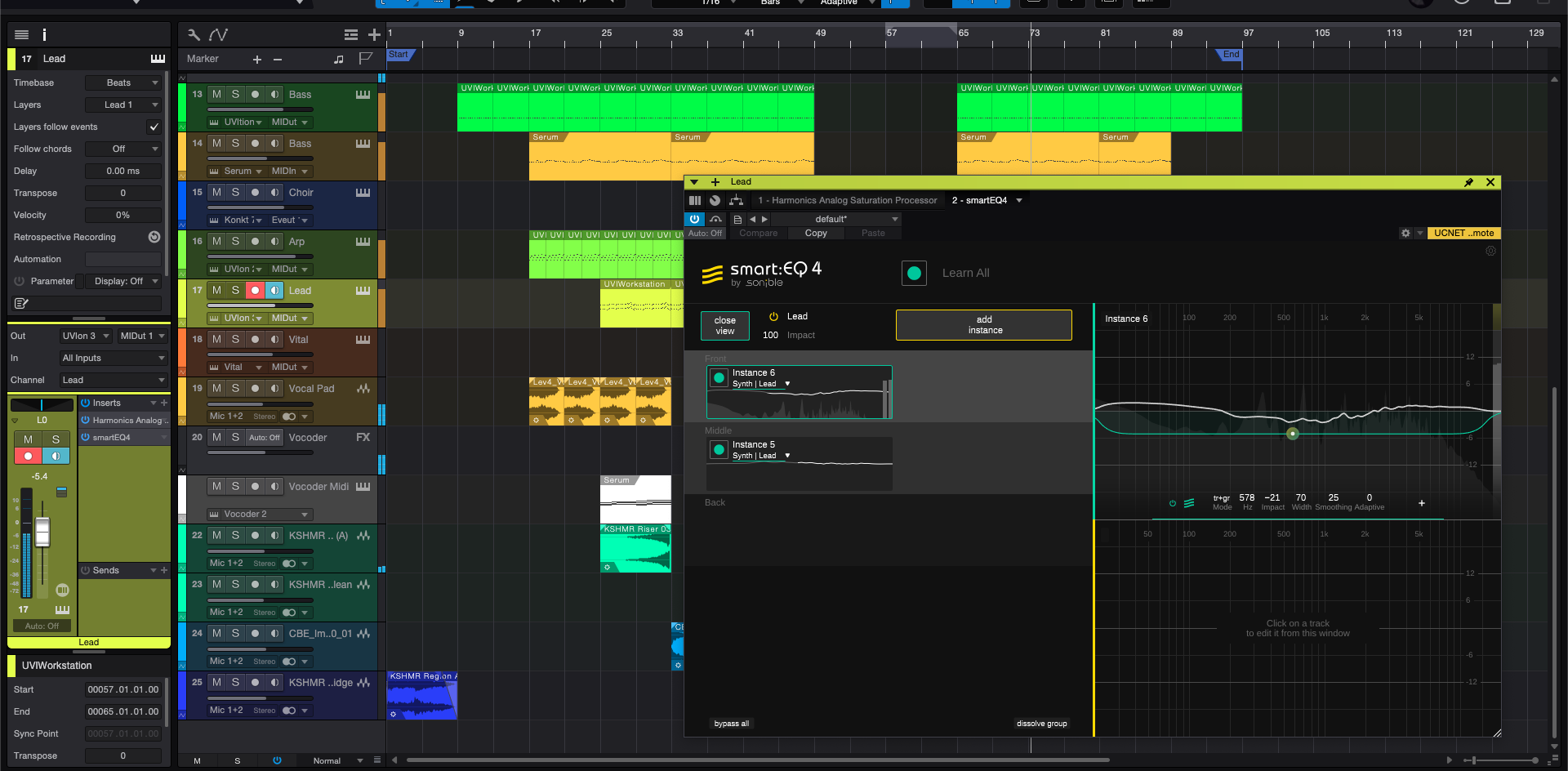
Task: Adjust the Lead channel volume fader
Action: [42, 532]
